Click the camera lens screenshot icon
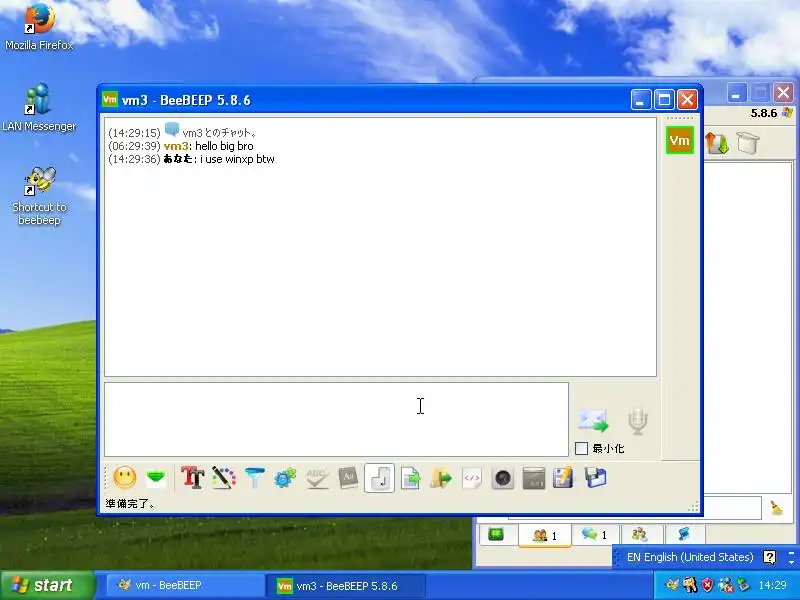The height and width of the screenshot is (600, 800). [503, 478]
